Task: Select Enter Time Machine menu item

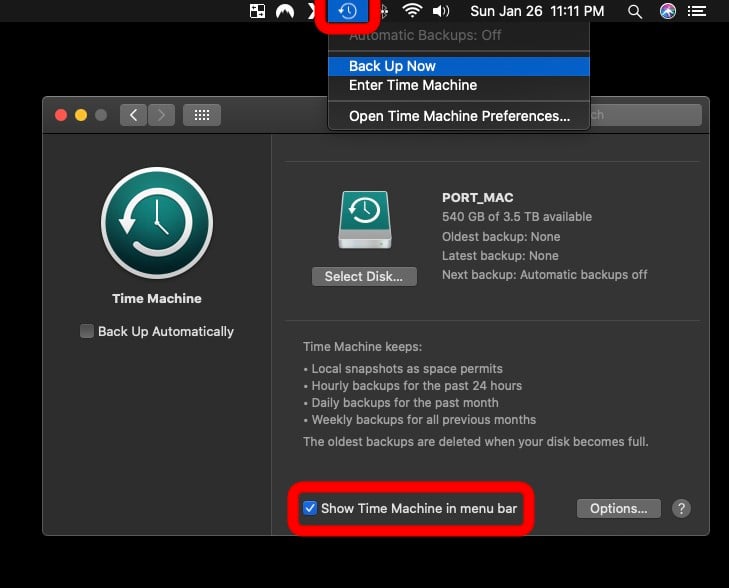Action: point(459,85)
